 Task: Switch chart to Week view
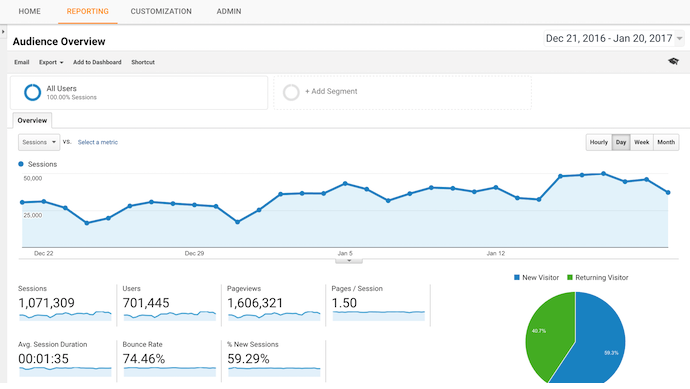click(x=642, y=142)
